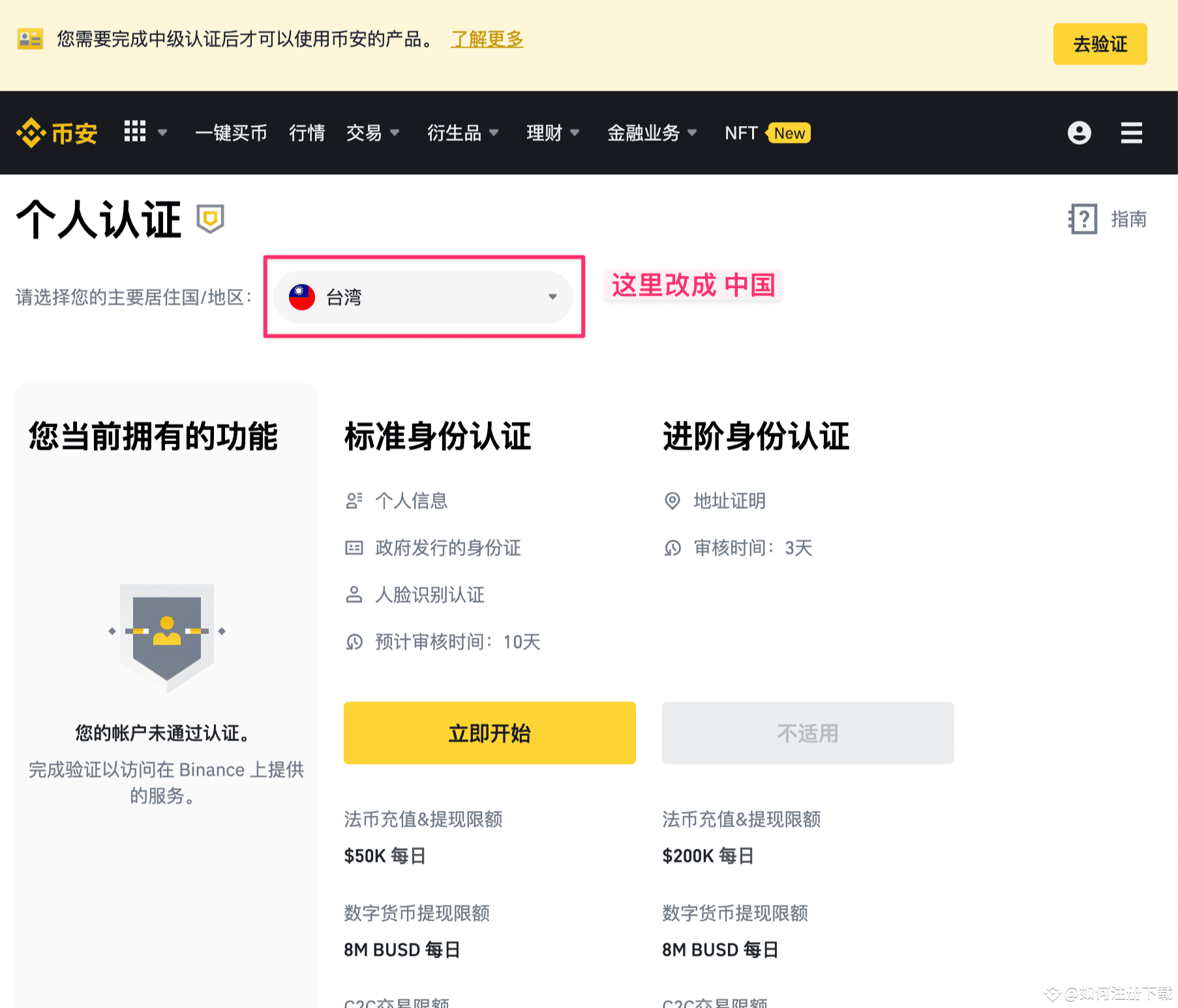Open the apps grid icon in navbar
Image resolution: width=1178 pixels, height=1008 pixels.
click(x=135, y=132)
